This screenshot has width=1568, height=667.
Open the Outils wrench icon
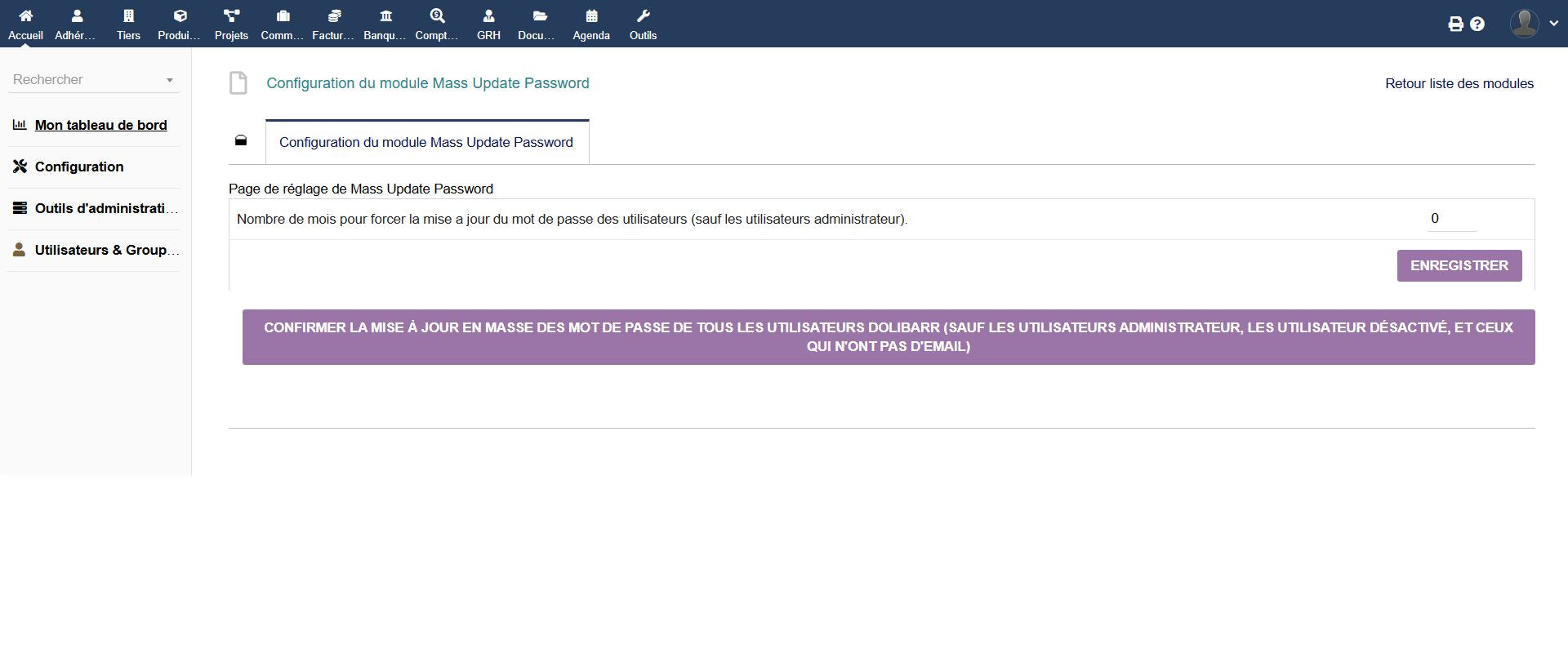(643, 16)
